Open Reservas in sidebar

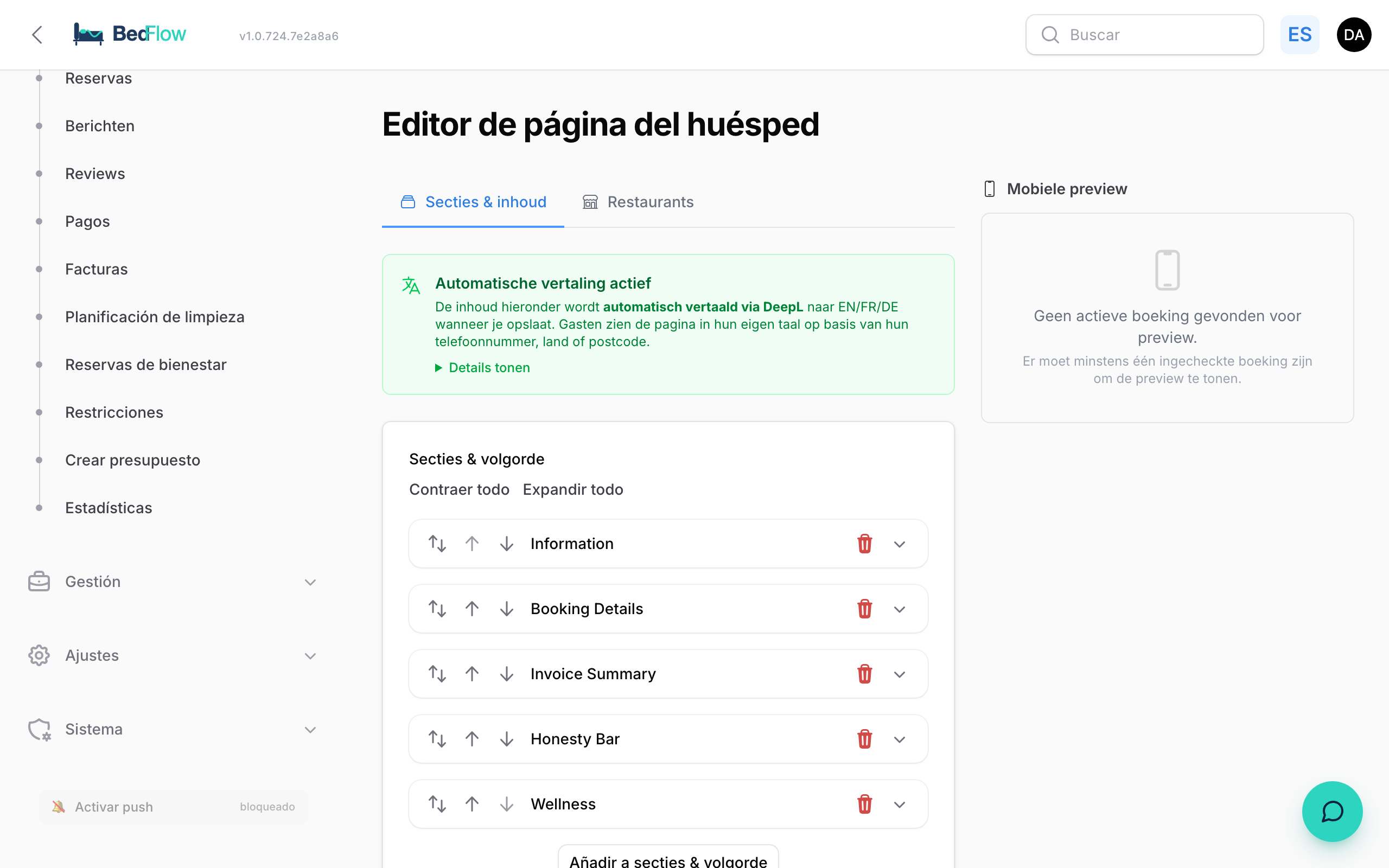(x=98, y=78)
